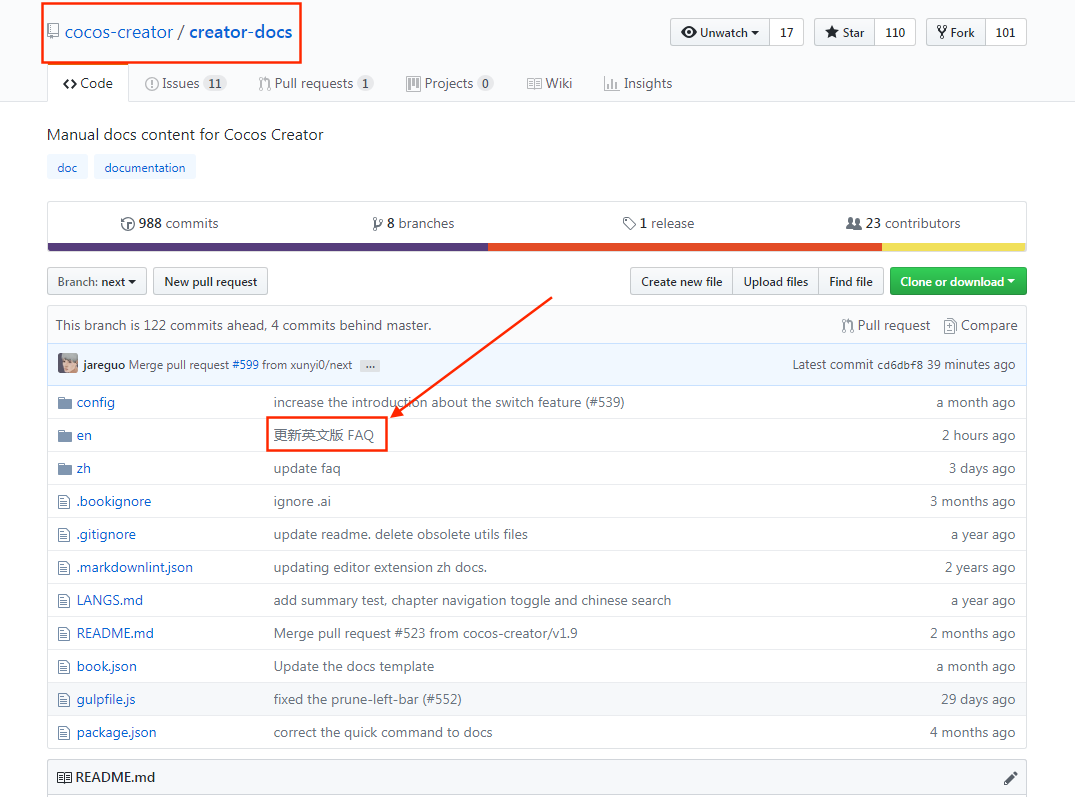Click Upload files button

point(775,282)
